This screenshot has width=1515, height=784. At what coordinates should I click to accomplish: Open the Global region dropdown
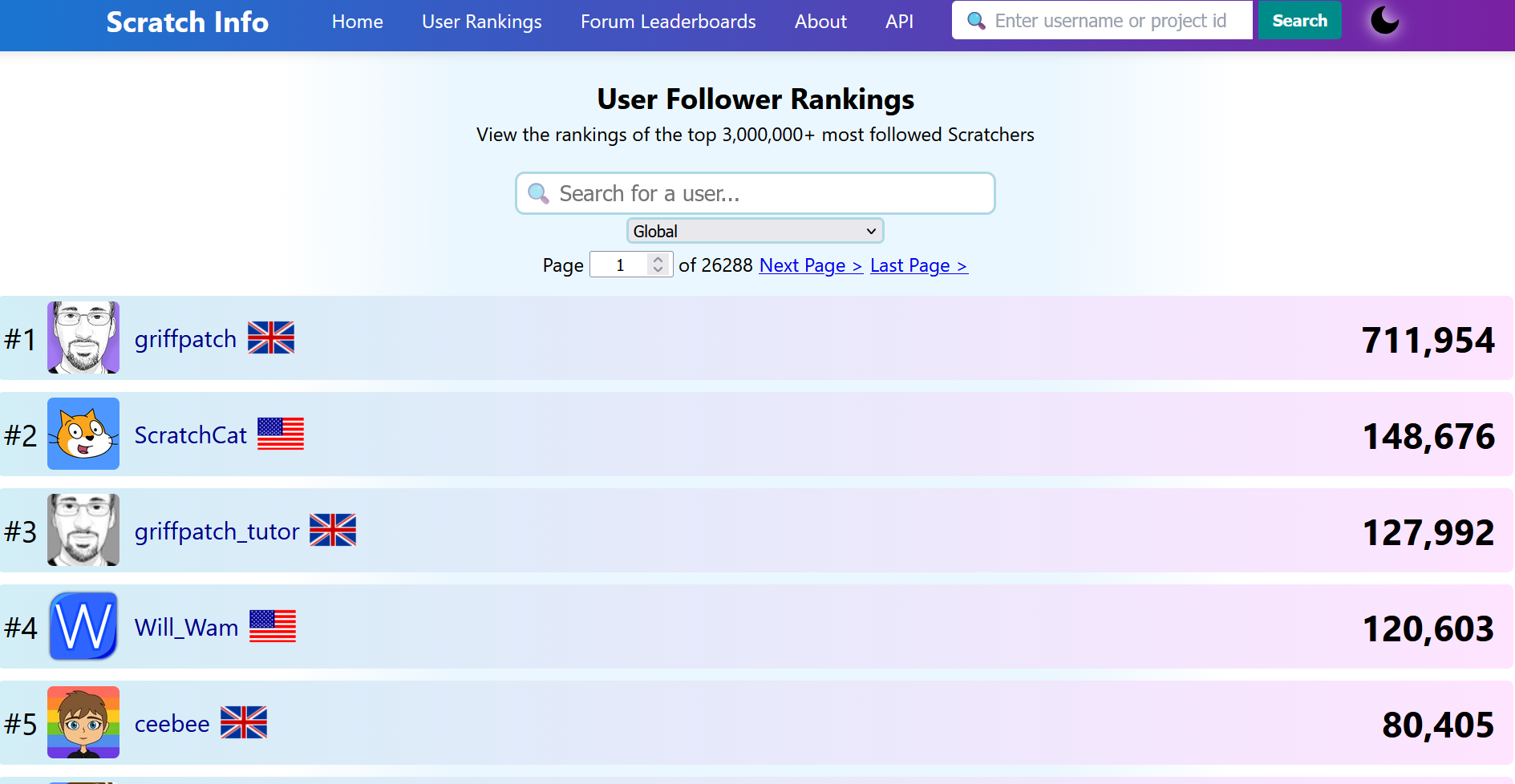pyautogui.click(x=755, y=231)
